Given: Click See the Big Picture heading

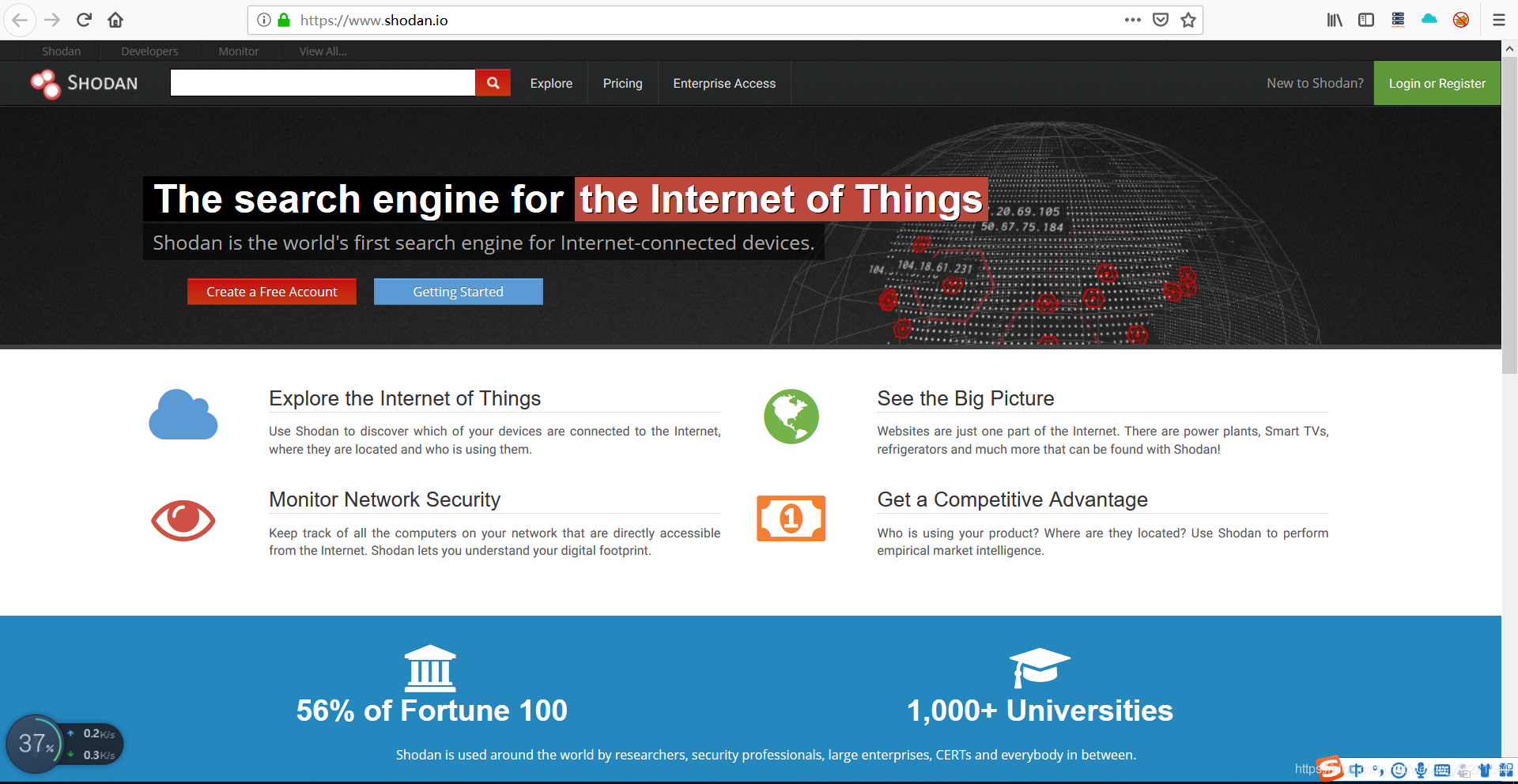Looking at the screenshot, I should (x=965, y=398).
